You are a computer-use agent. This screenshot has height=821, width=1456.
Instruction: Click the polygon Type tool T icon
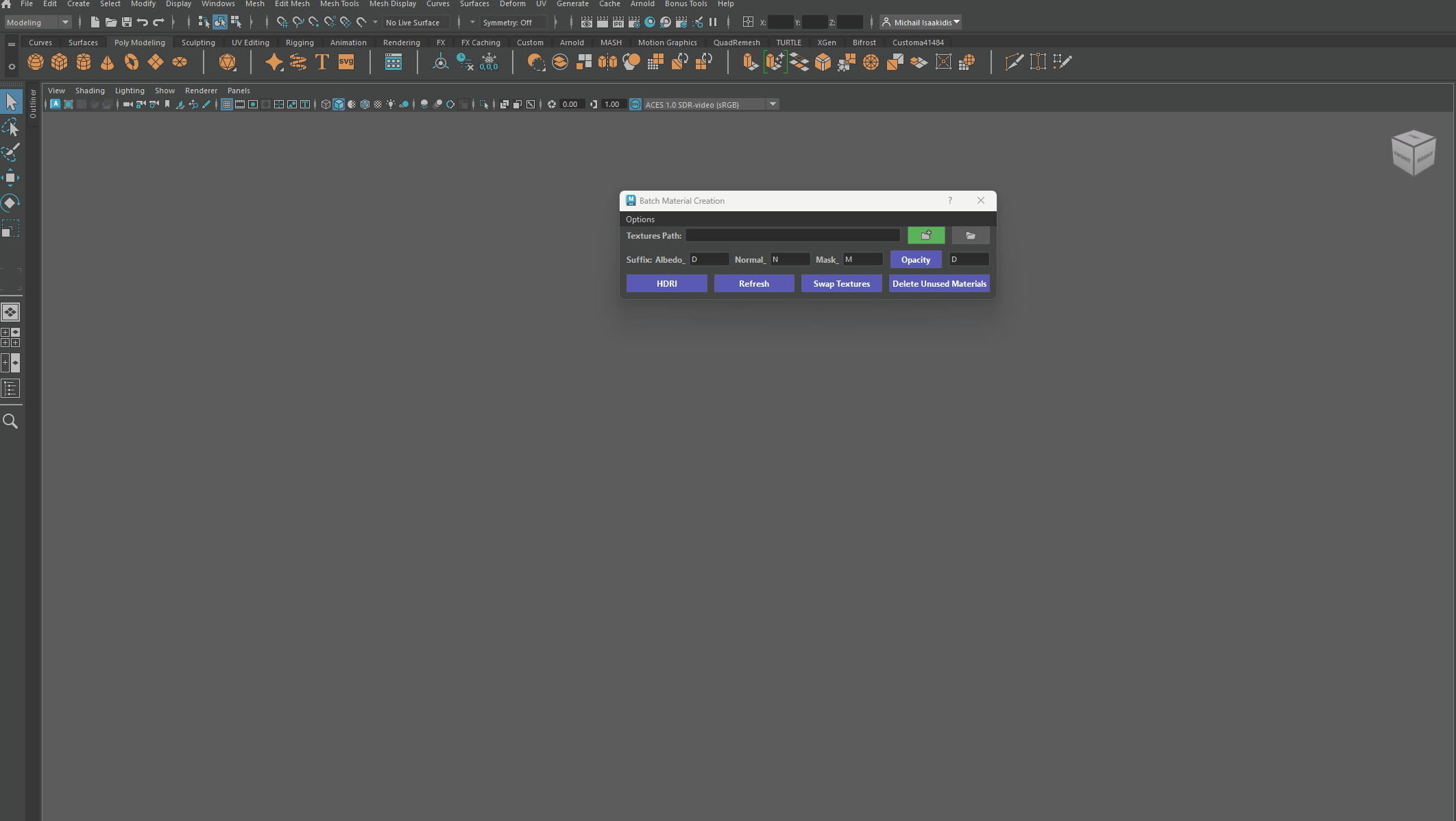(321, 62)
